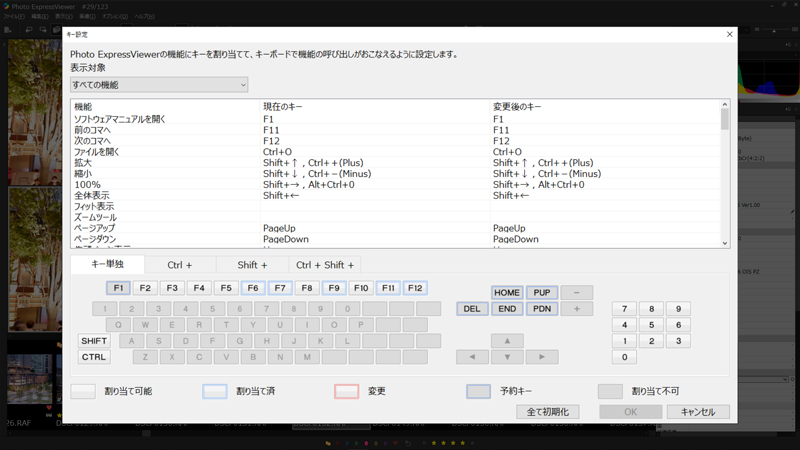Select numpad key 8
Screen dimensions: 800x450
coord(652,309)
